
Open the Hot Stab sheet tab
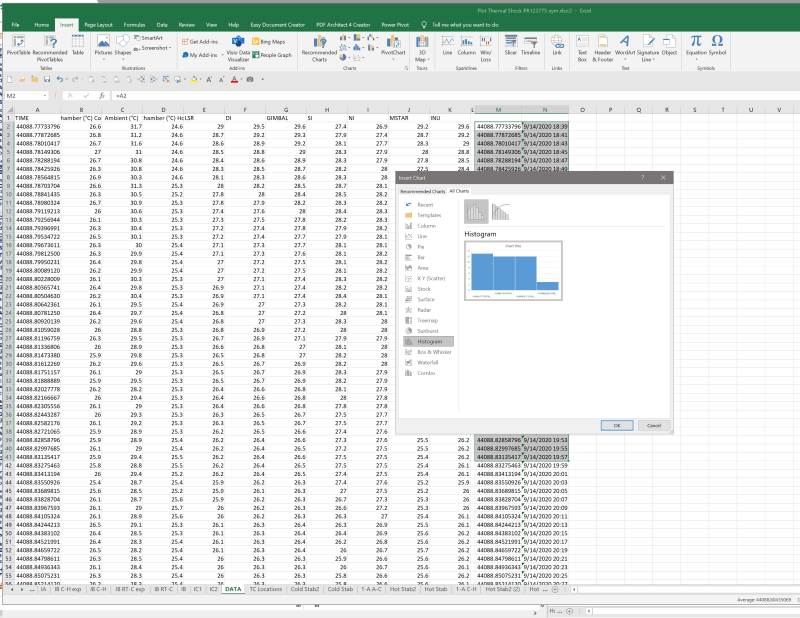(436, 589)
